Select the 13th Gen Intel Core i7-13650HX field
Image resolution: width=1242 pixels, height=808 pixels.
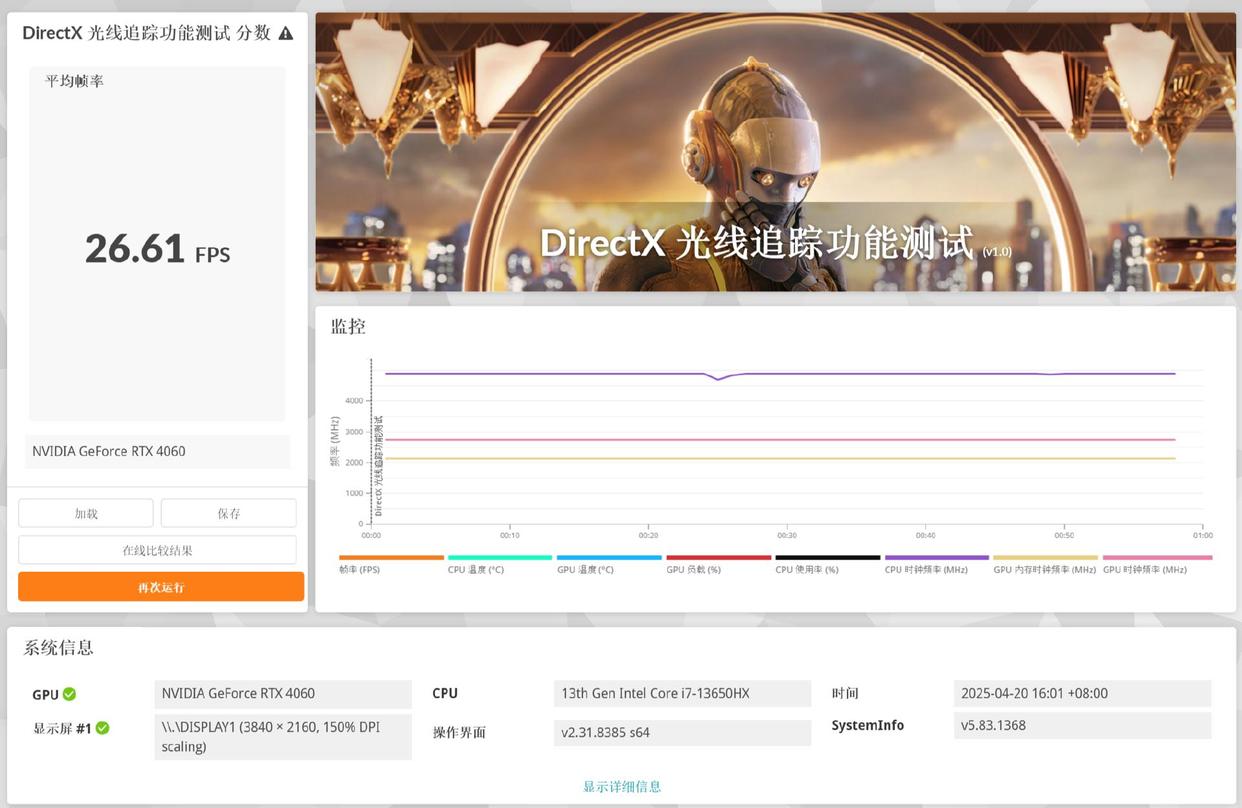(x=682, y=693)
